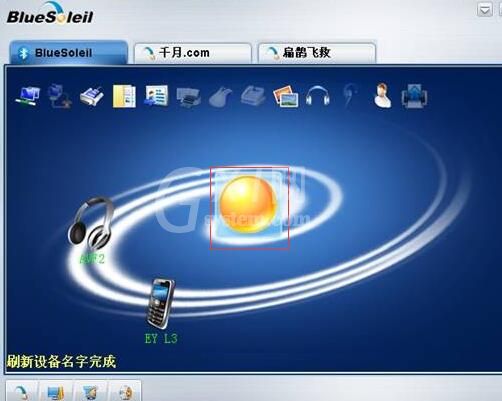502x401 pixels.
Task: Select the Dial-up Networking service icon
Action: pyautogui.click(x=59, y=96)
